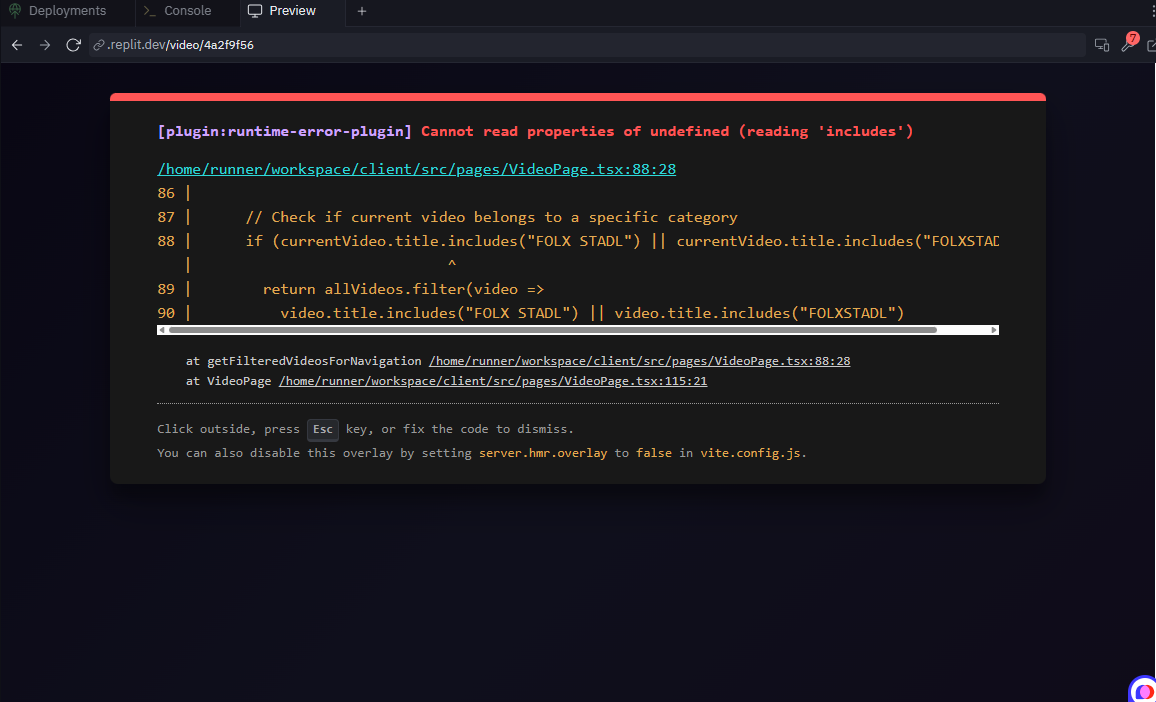1156x702 pixels.
Task: Click the link icon in URL bar
Action: click(98, 45)
